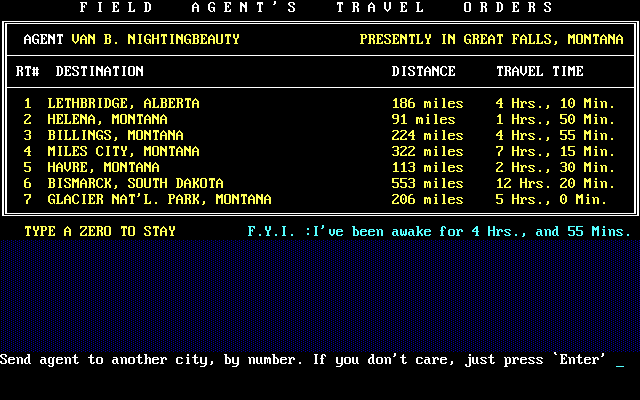Screen dimensions: 640x400
Task: Click travel time 12 Hrs. 20 Min.
Action: click(555, 183)
